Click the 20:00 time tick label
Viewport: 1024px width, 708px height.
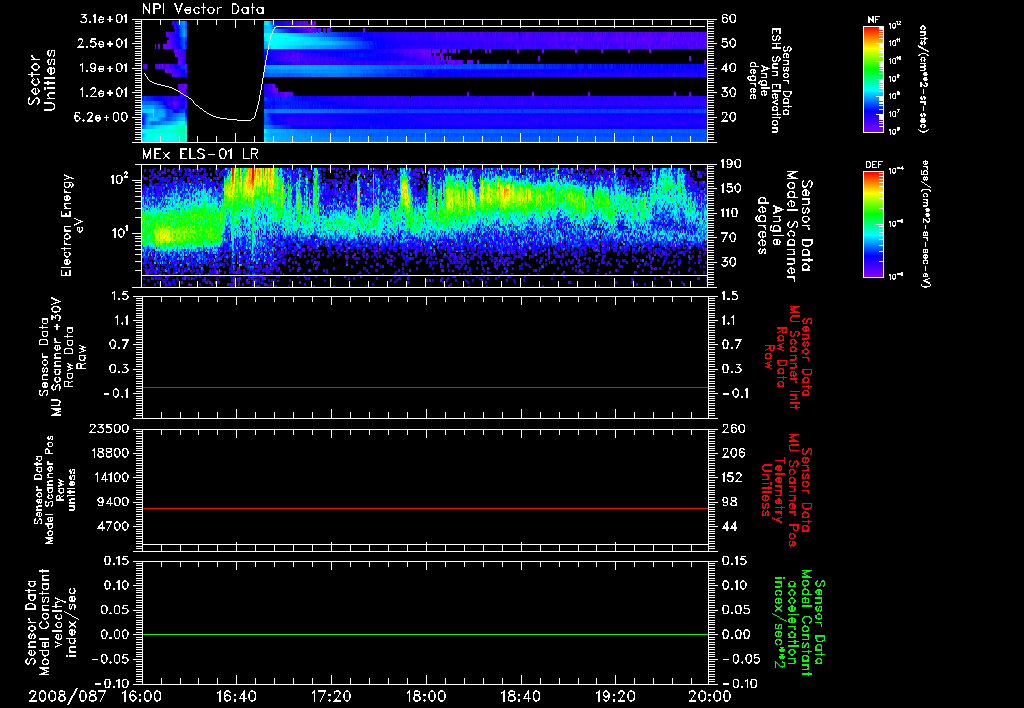(x=710, y=696)
